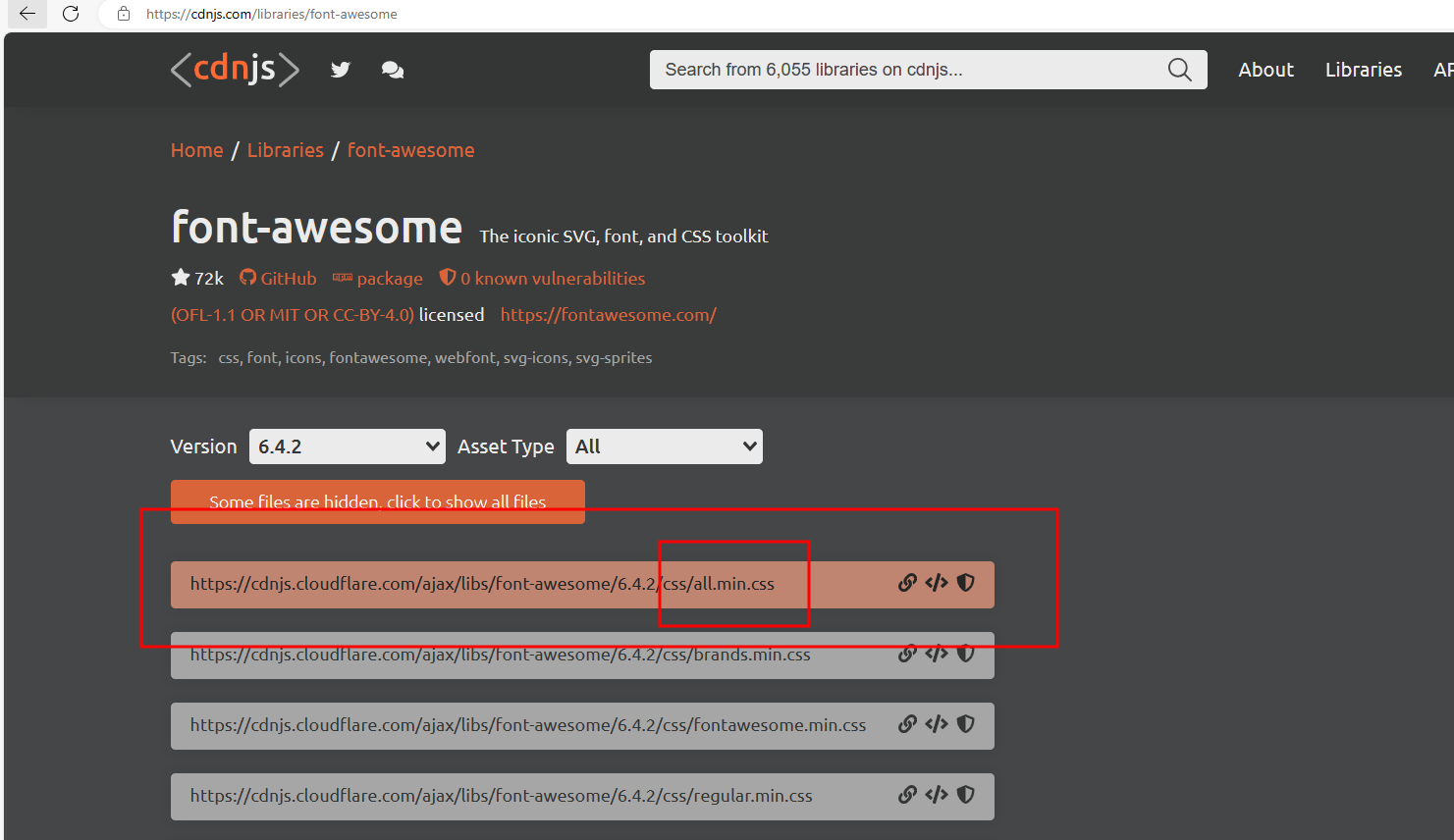Click the tags line starting with css, font

coord(435,358)
